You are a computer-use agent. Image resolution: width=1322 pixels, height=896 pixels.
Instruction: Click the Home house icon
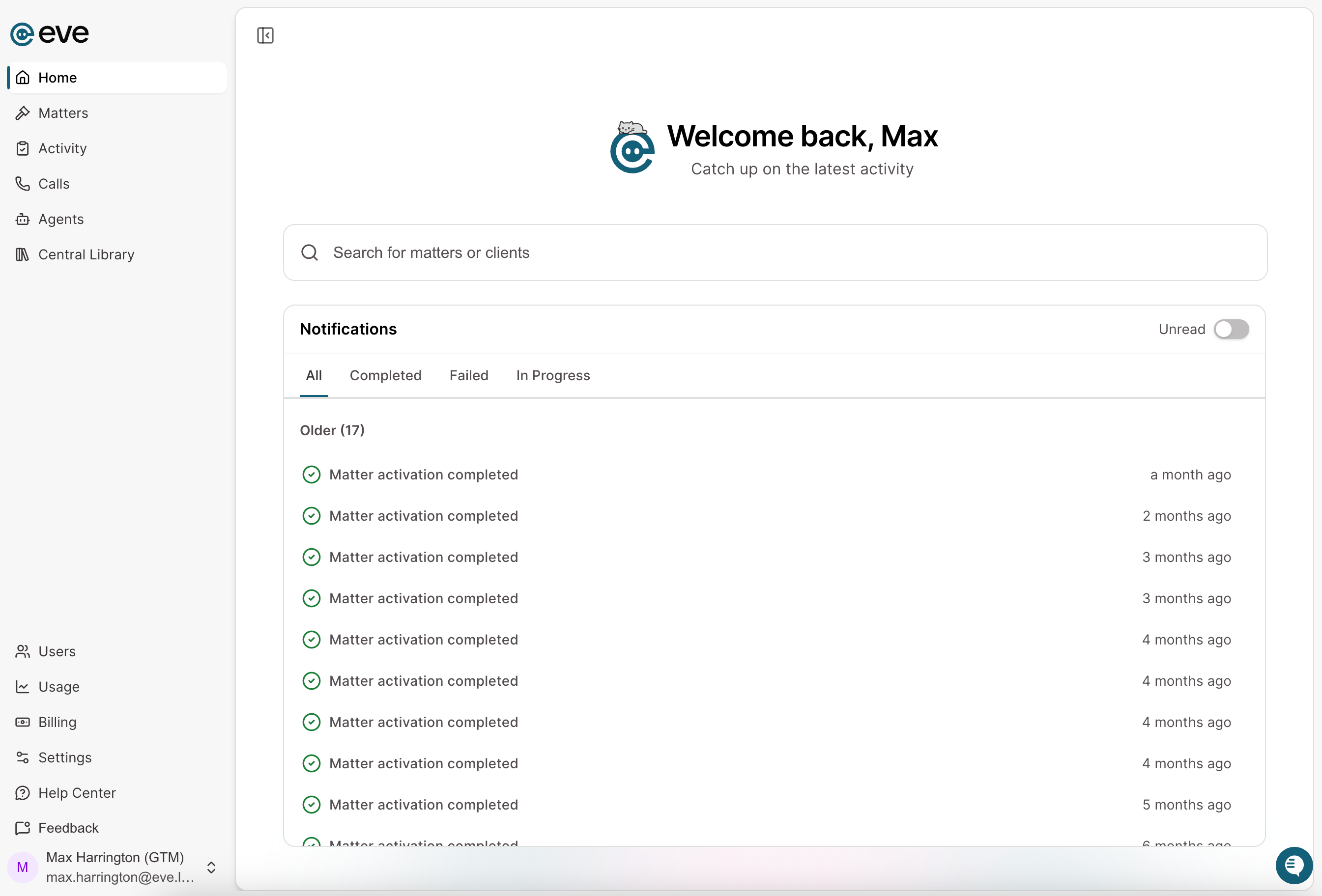(23, 77)
